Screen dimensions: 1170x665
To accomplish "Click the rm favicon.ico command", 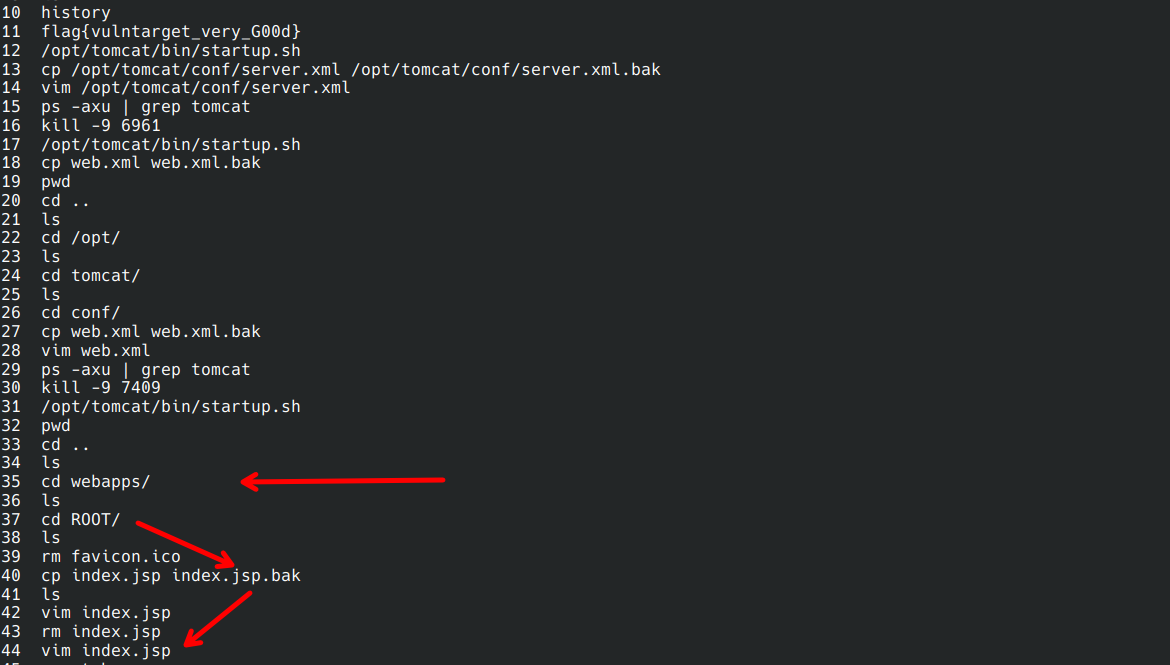I will [x=111, y=557].
